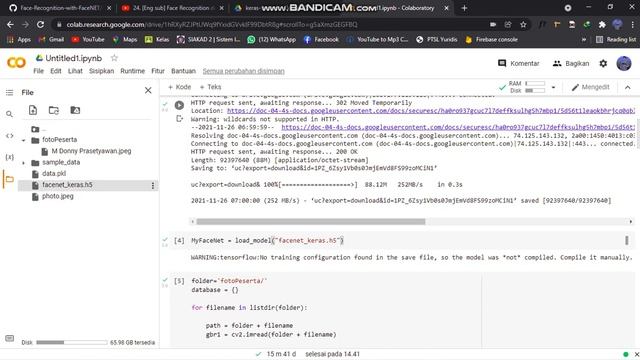
Task: Switch to the Face-Recognition GitHub tab
Action: (60, 8)
